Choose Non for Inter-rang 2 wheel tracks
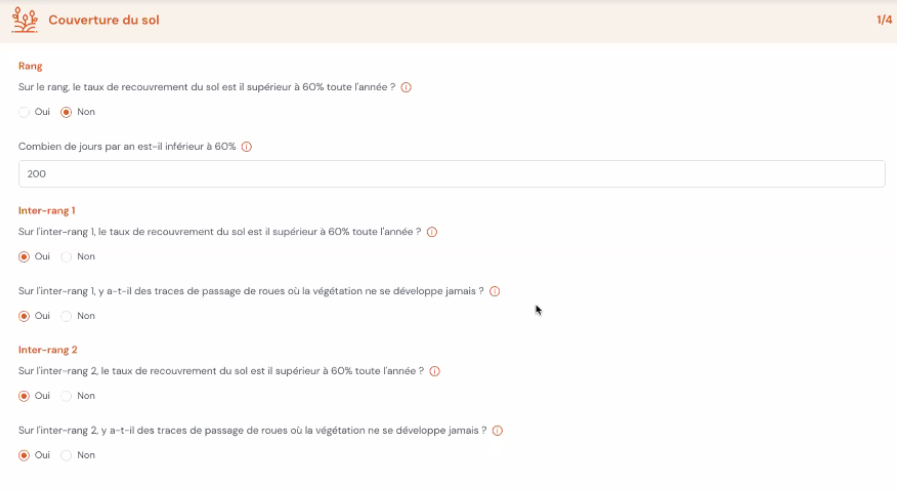This screenshot has width=897, height=492. [66, 455]
